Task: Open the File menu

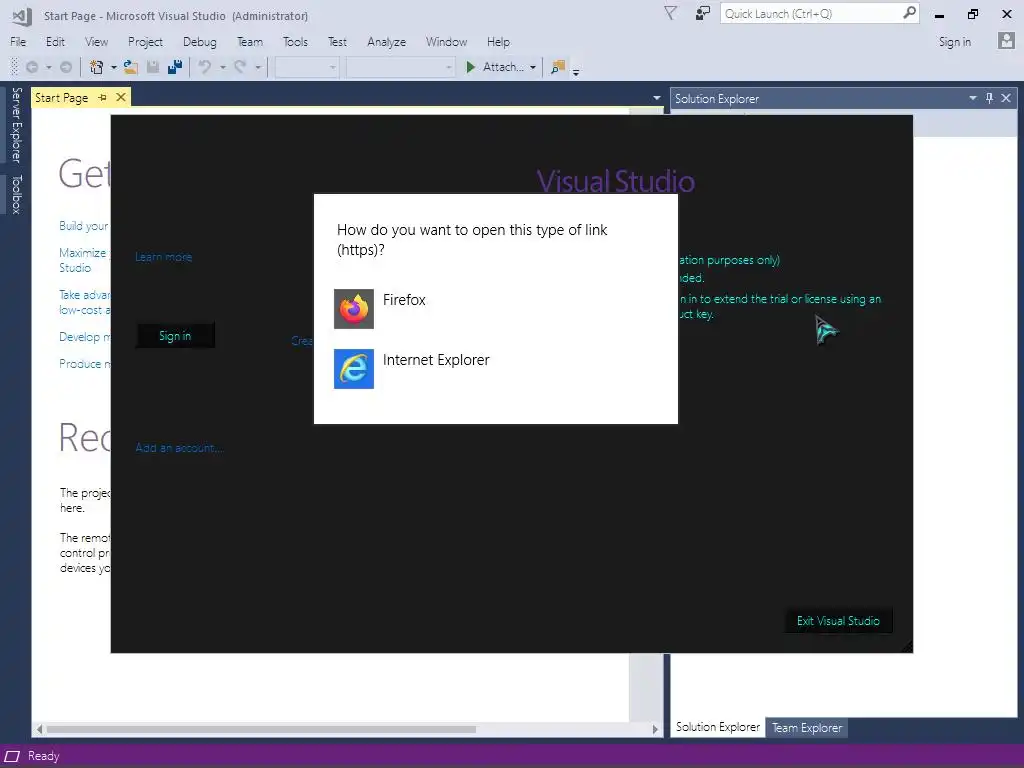Action: [x=18, y=42]
